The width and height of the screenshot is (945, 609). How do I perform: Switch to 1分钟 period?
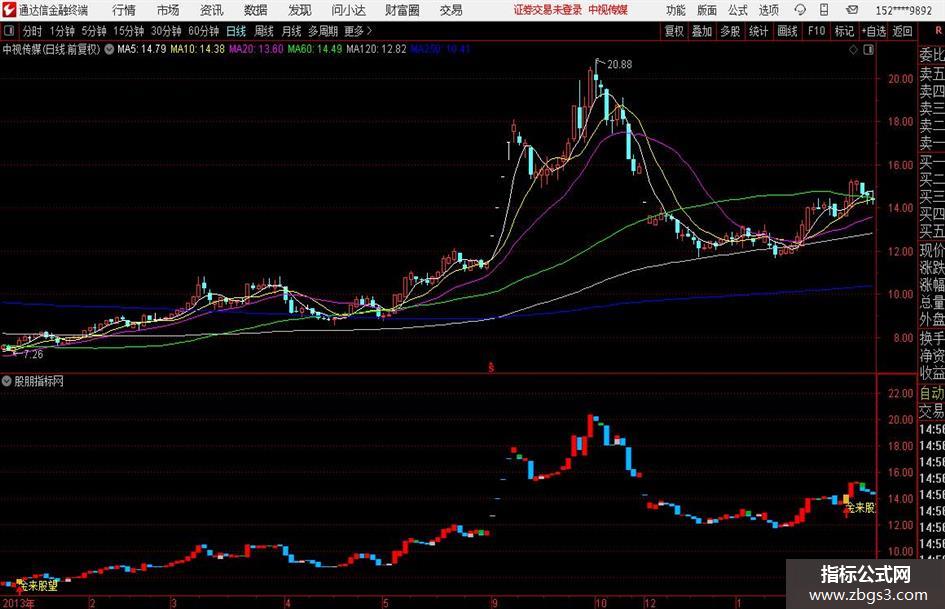coord(62,31)
